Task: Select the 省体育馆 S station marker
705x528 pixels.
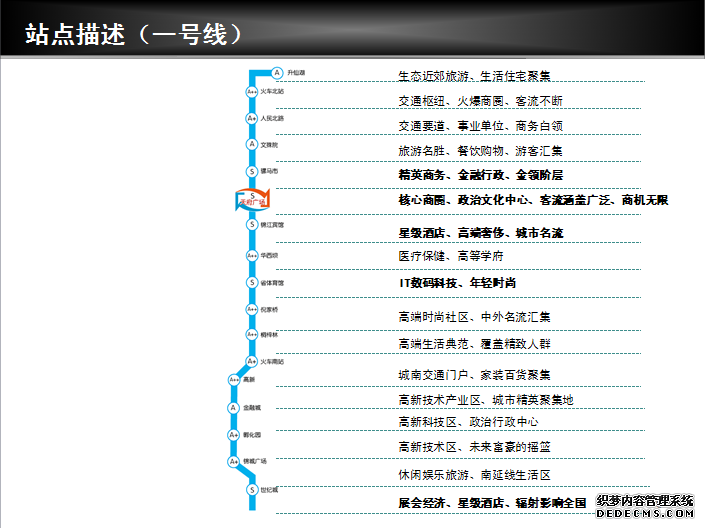Action: tap(252, 283)
